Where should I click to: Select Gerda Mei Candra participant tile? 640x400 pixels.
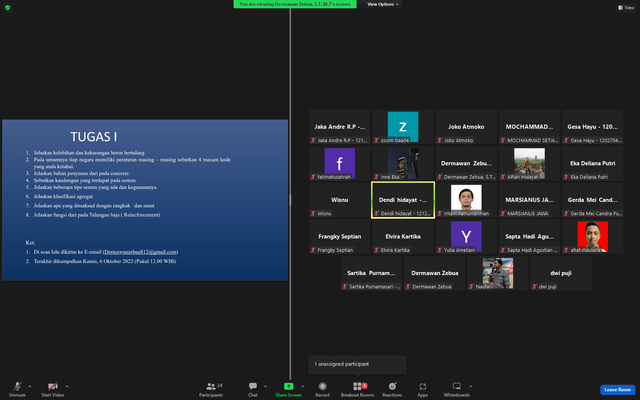click(x=593, y=200)
